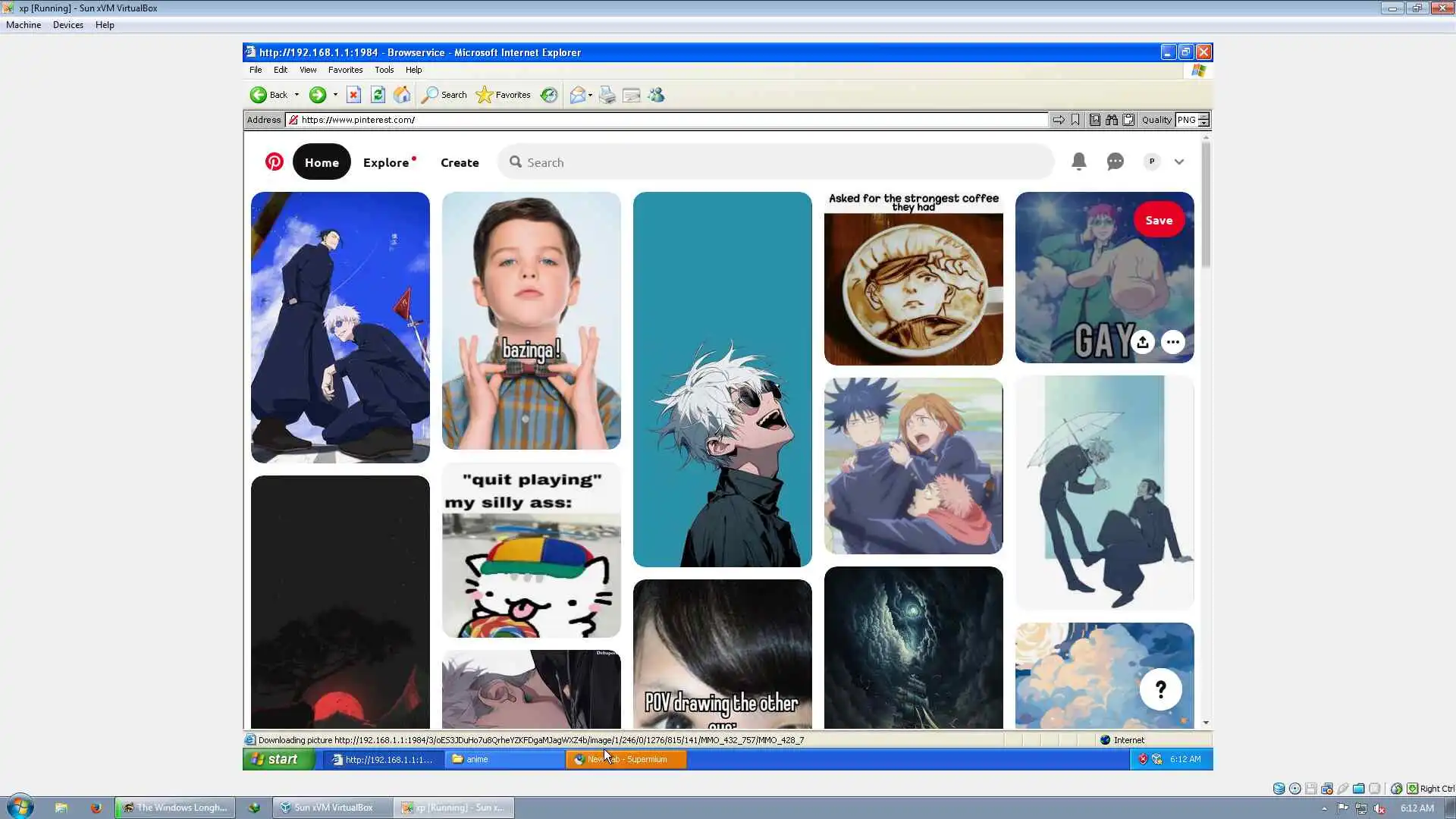This screenshot has width=1456, height=819.
Task: Click the Pinterest logo icon
Action: tap(274, 162)
